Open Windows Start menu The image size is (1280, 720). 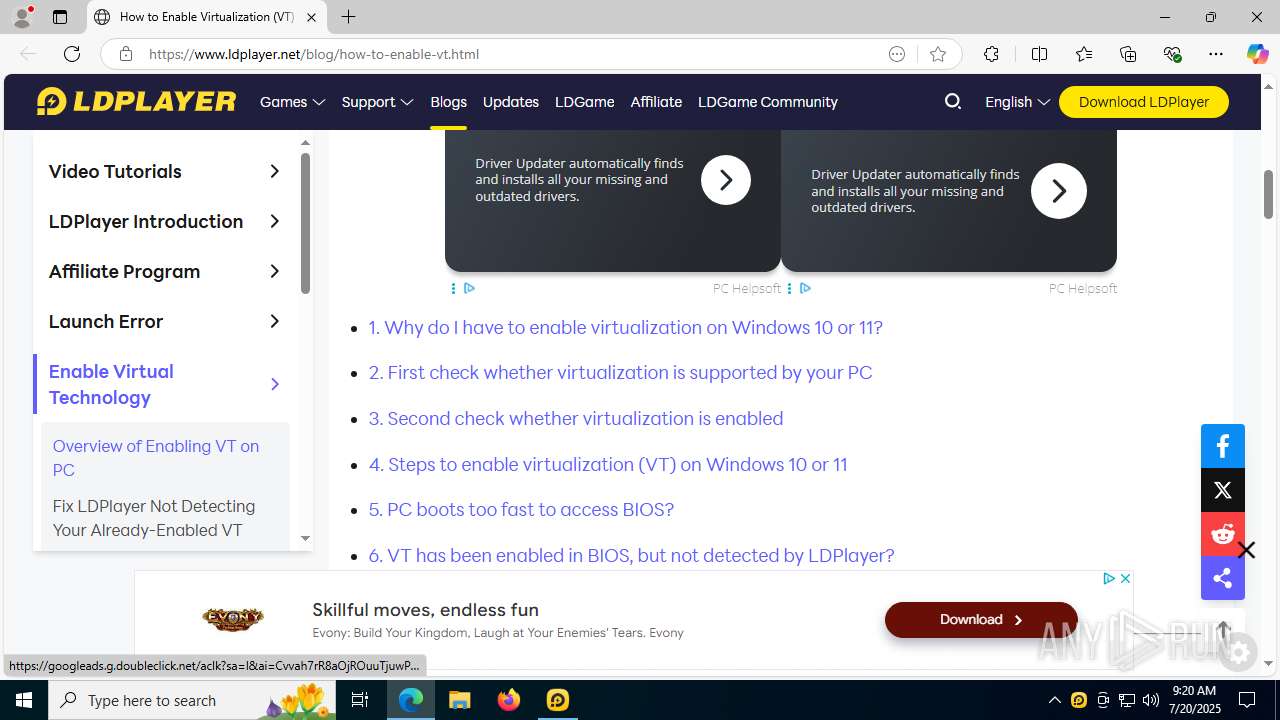coord(23,700)
